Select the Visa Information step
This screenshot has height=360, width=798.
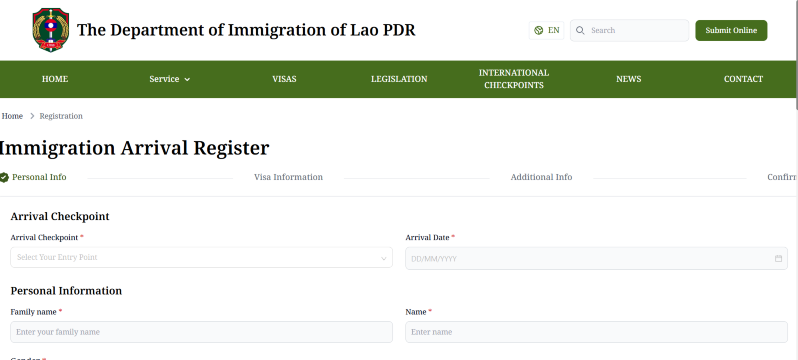pyautogui.click(x=288, y=177)
